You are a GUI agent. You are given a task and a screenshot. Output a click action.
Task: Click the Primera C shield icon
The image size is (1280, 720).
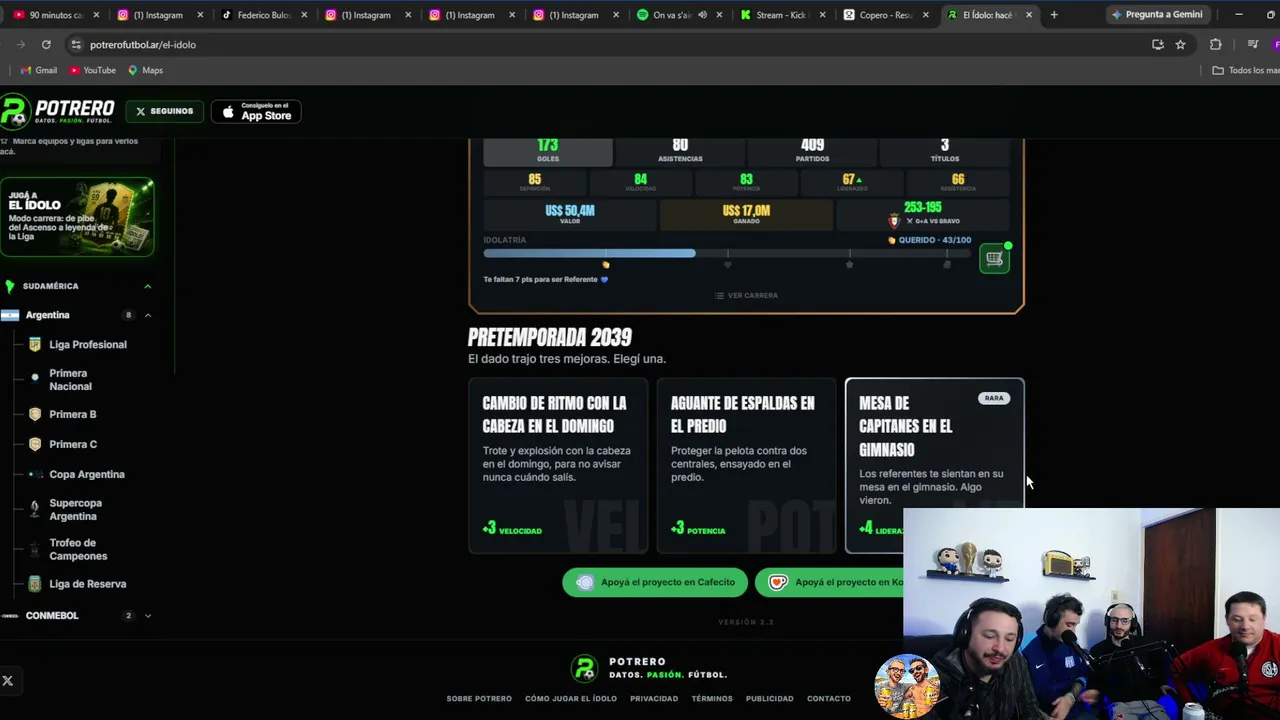point(35,444)
